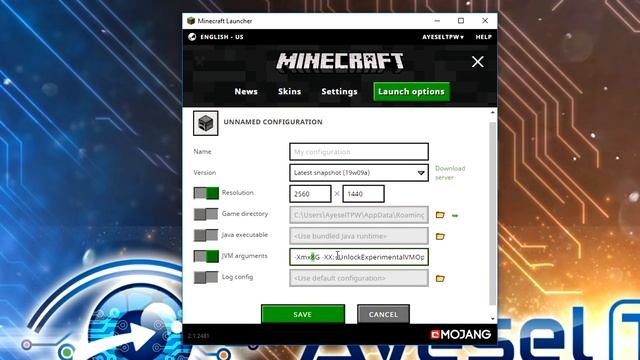Open the Version dropdown
Image resolution: width=640 pixels, height=360 pixels.
[x=359, y=173]
